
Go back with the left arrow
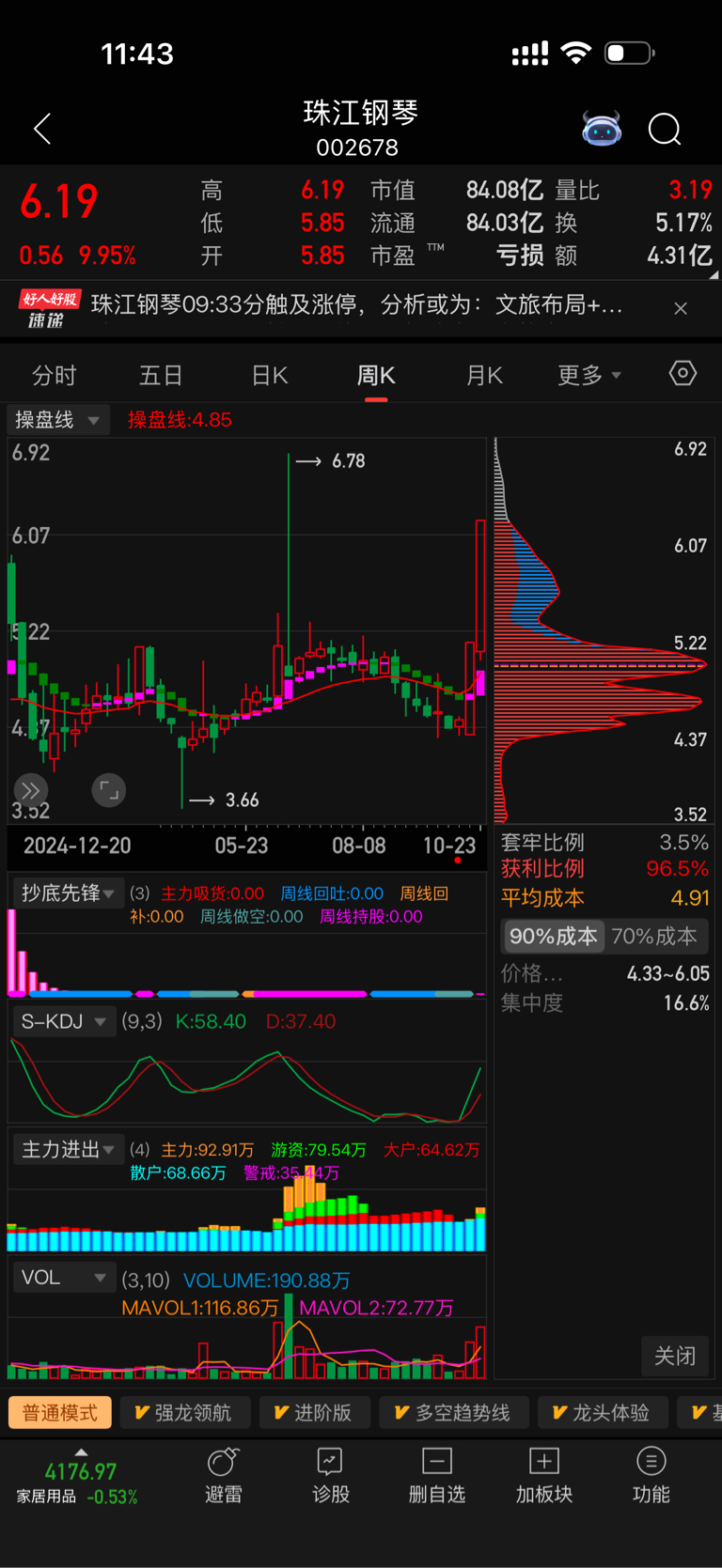point(42,129)
